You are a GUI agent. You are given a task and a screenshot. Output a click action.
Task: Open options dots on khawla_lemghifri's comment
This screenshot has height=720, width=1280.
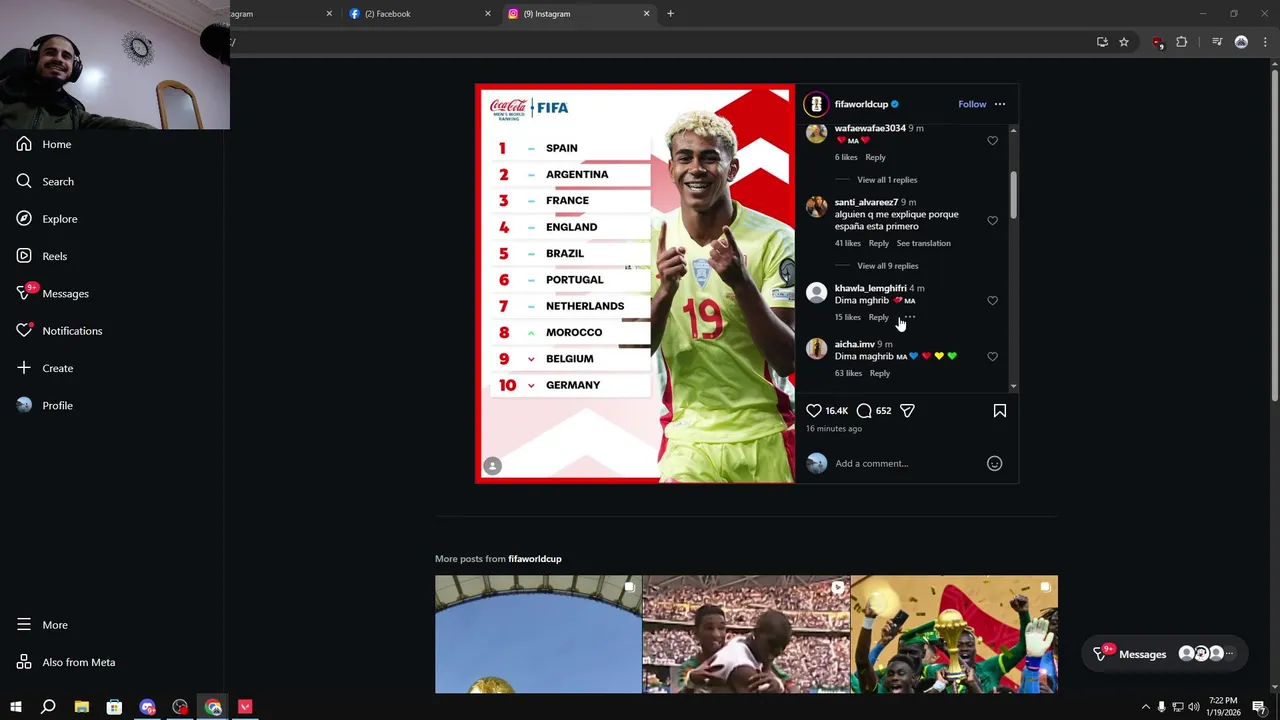(x=909, y=317)
